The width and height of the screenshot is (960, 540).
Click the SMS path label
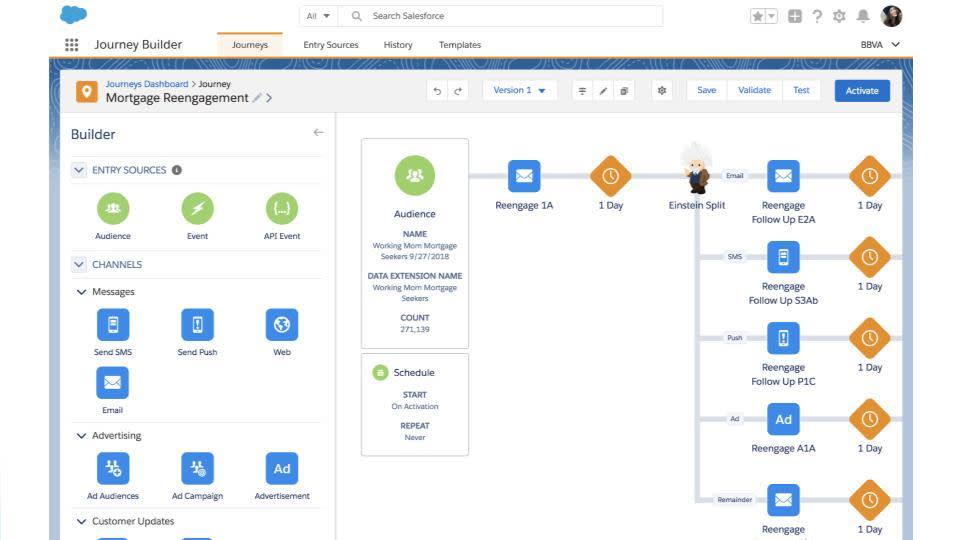coord(734,257)
